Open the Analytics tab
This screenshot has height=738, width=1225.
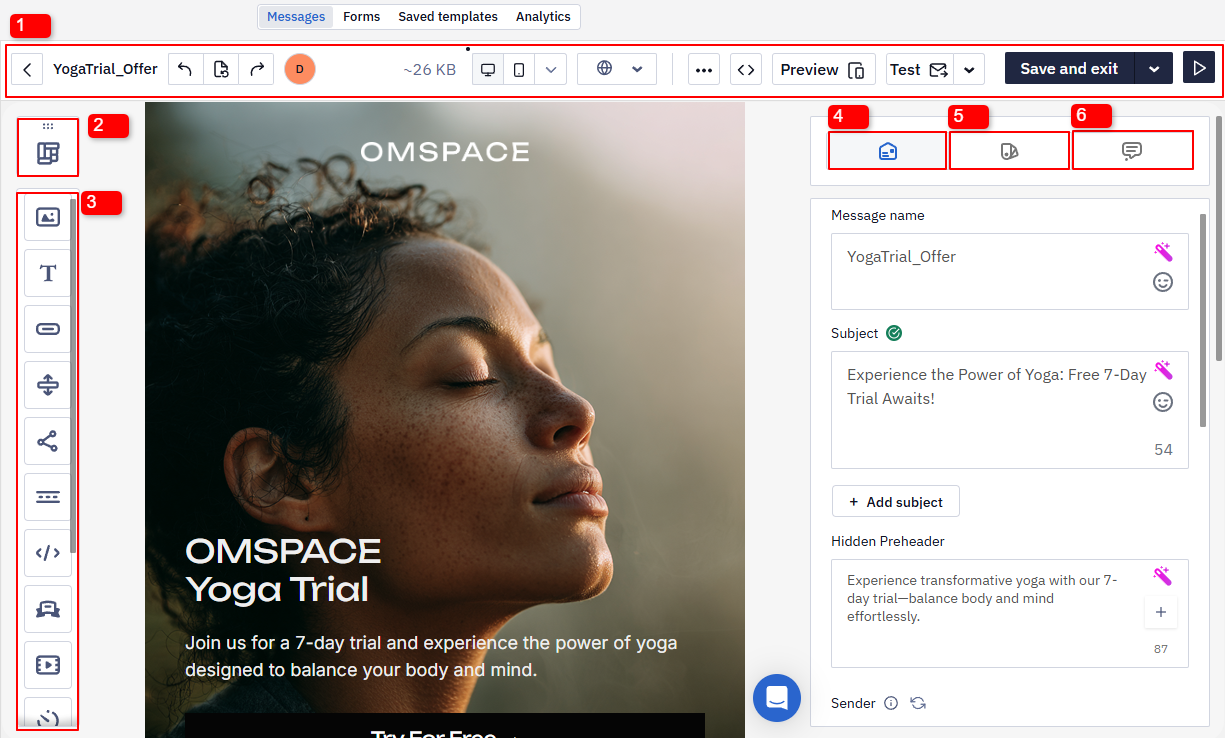point(543,17)
